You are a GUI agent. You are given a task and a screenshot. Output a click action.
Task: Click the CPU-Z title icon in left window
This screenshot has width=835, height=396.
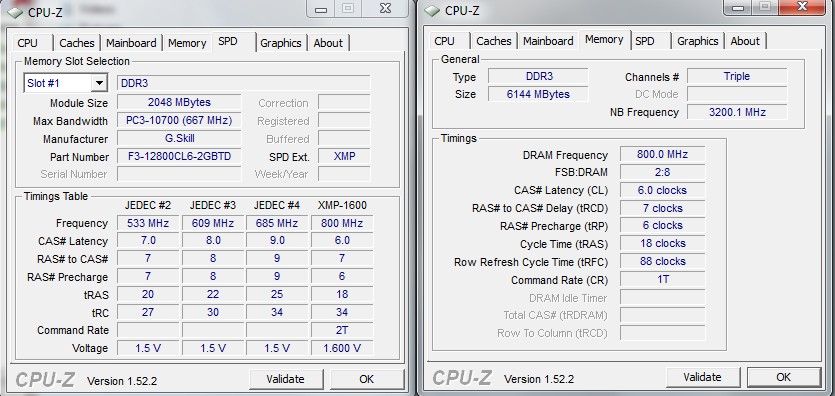[15, 13]
